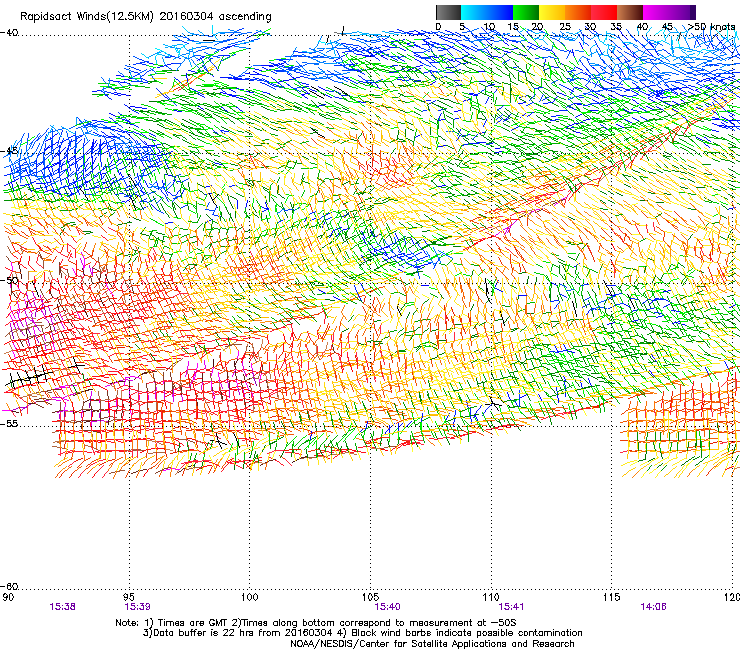Click the '-55' latitude axis label
Image resolution: width=740 pixels, height=650 pixels.
(x=9, y=424)
